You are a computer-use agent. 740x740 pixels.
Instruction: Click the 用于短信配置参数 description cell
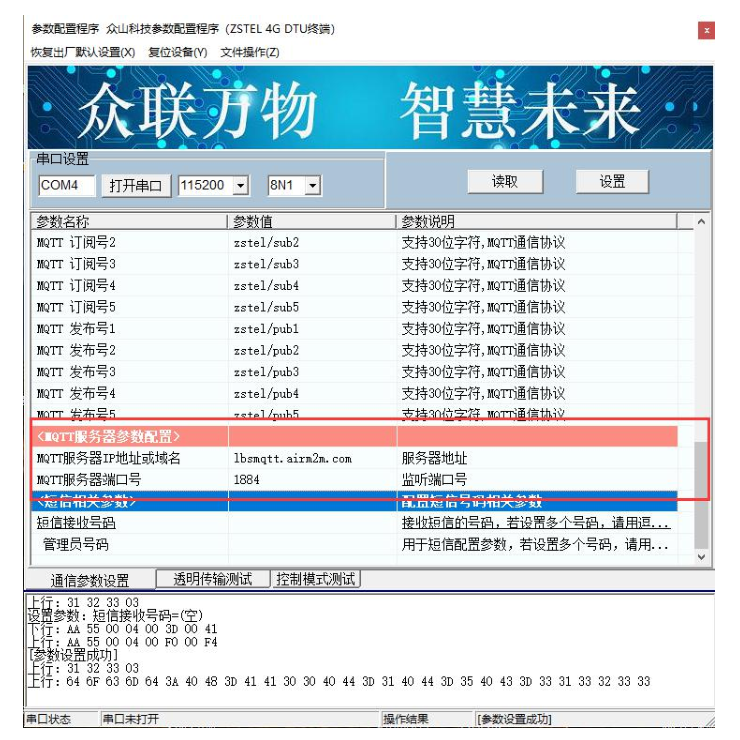[x=537, y=545]
